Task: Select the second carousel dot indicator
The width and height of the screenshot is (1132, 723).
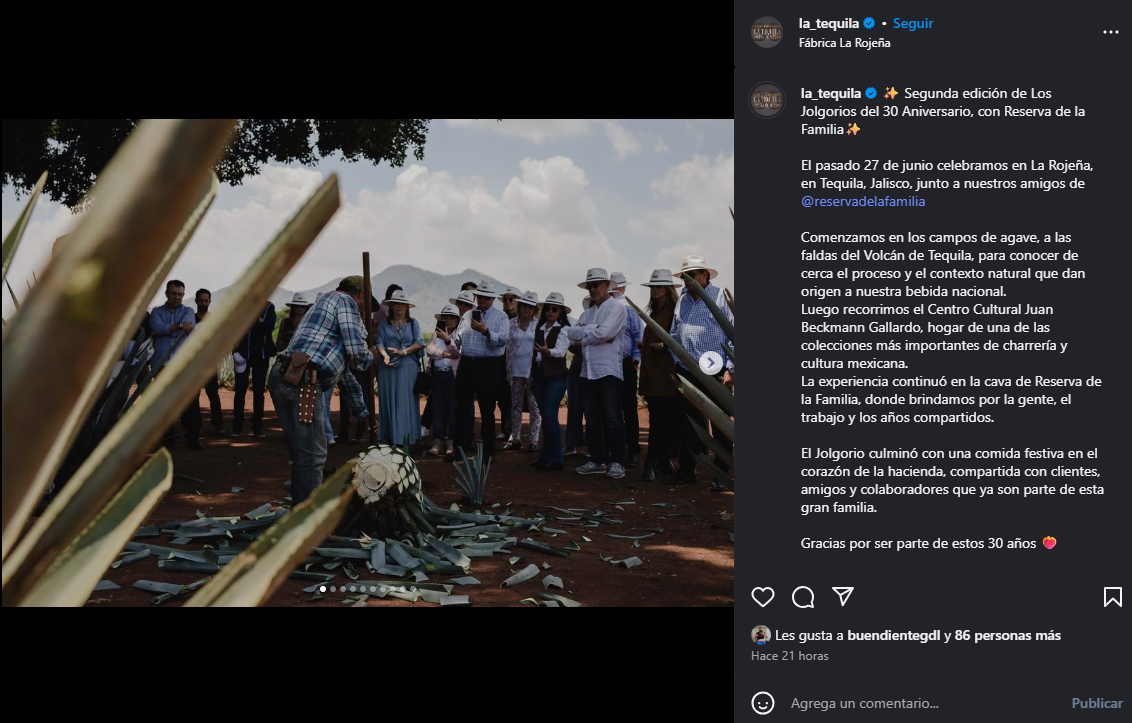Action: [333, 589]
